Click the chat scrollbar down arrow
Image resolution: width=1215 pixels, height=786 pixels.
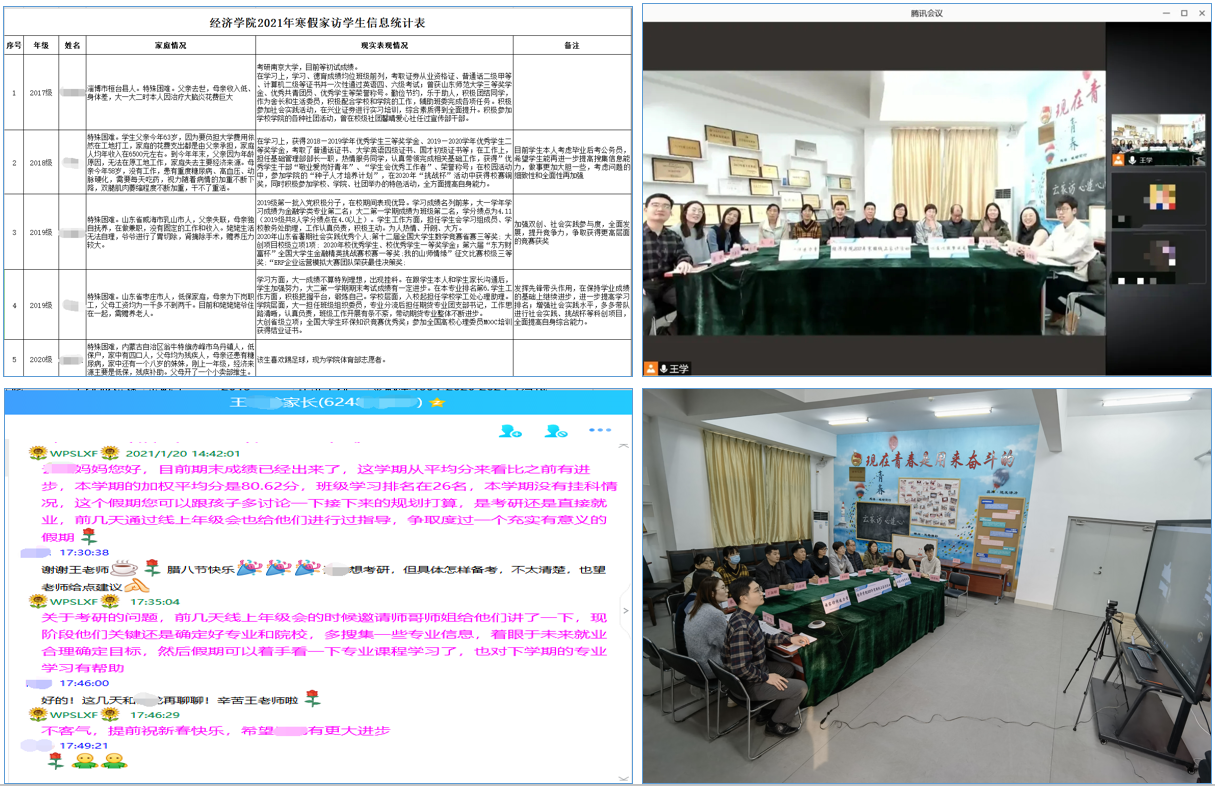coord(626,776)
